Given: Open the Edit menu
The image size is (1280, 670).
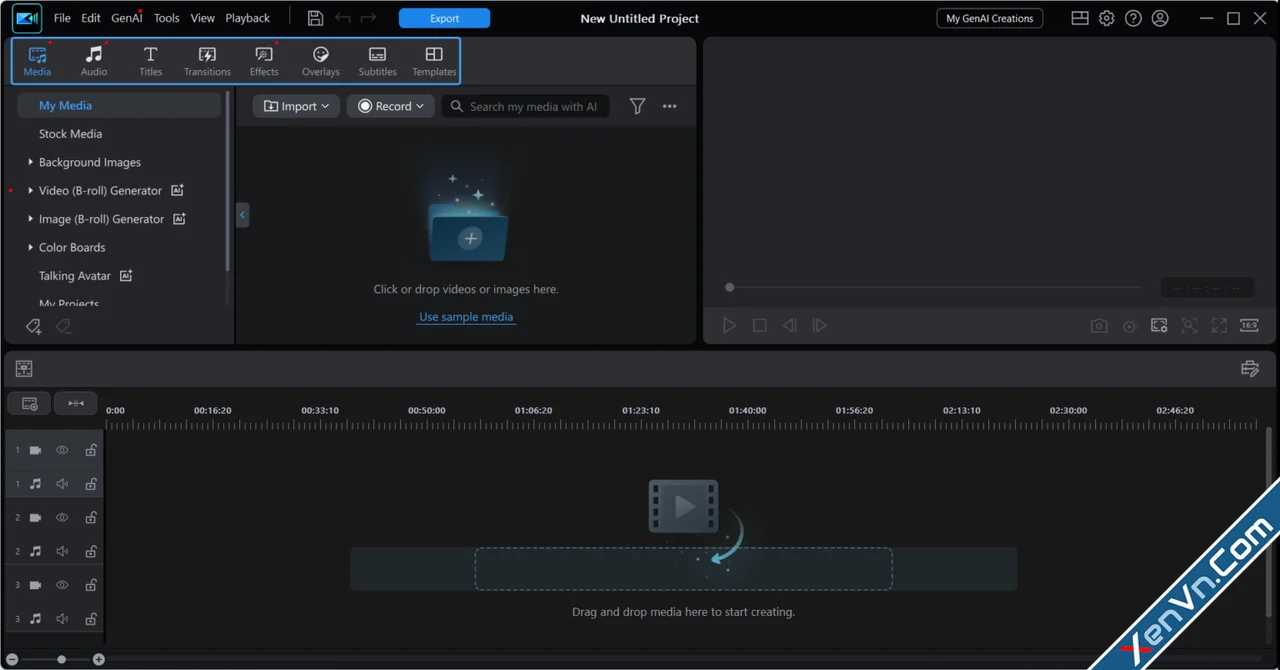Looking at the screenshot, I should [x=91, y=18].
